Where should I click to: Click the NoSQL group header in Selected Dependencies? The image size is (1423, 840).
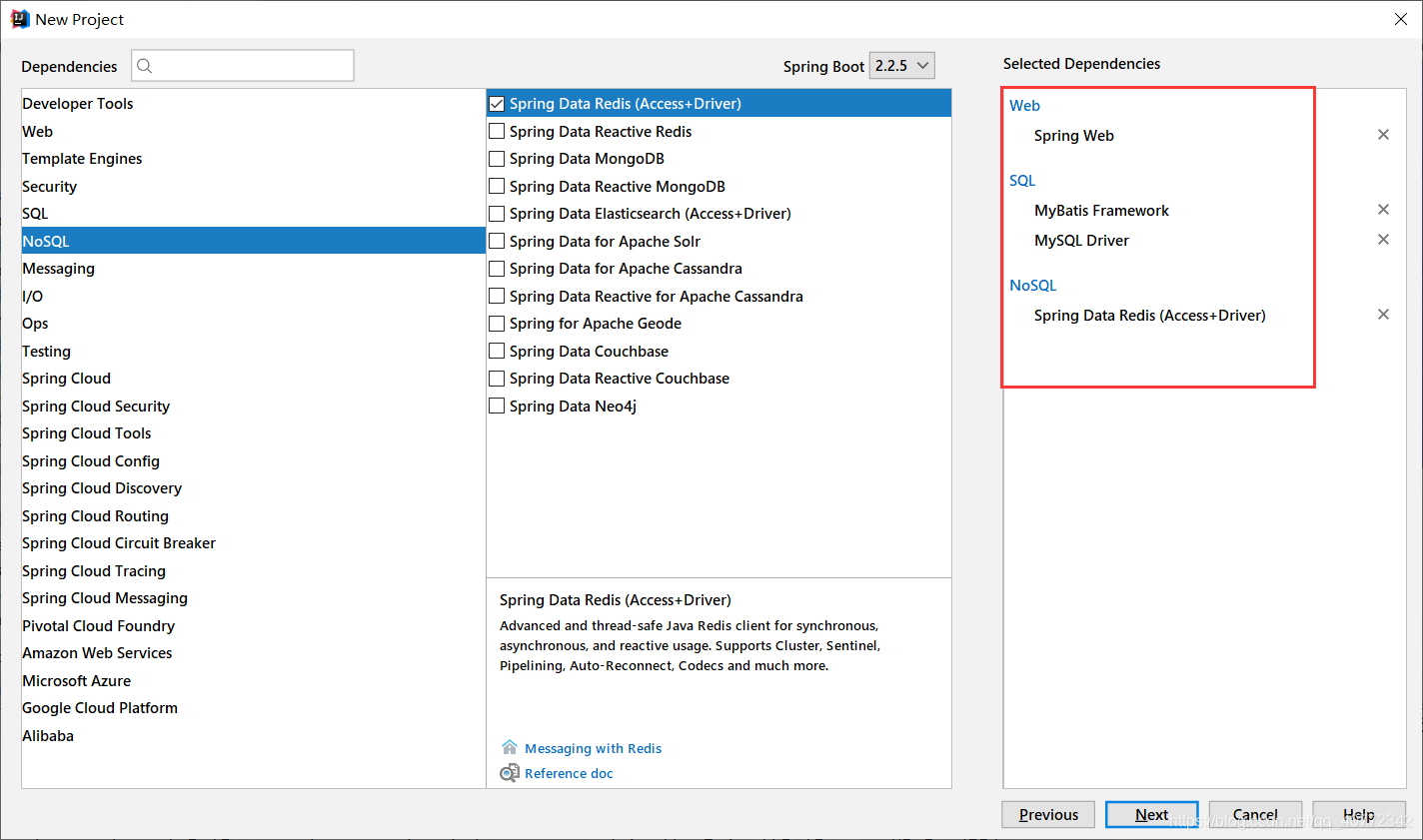1032,286
